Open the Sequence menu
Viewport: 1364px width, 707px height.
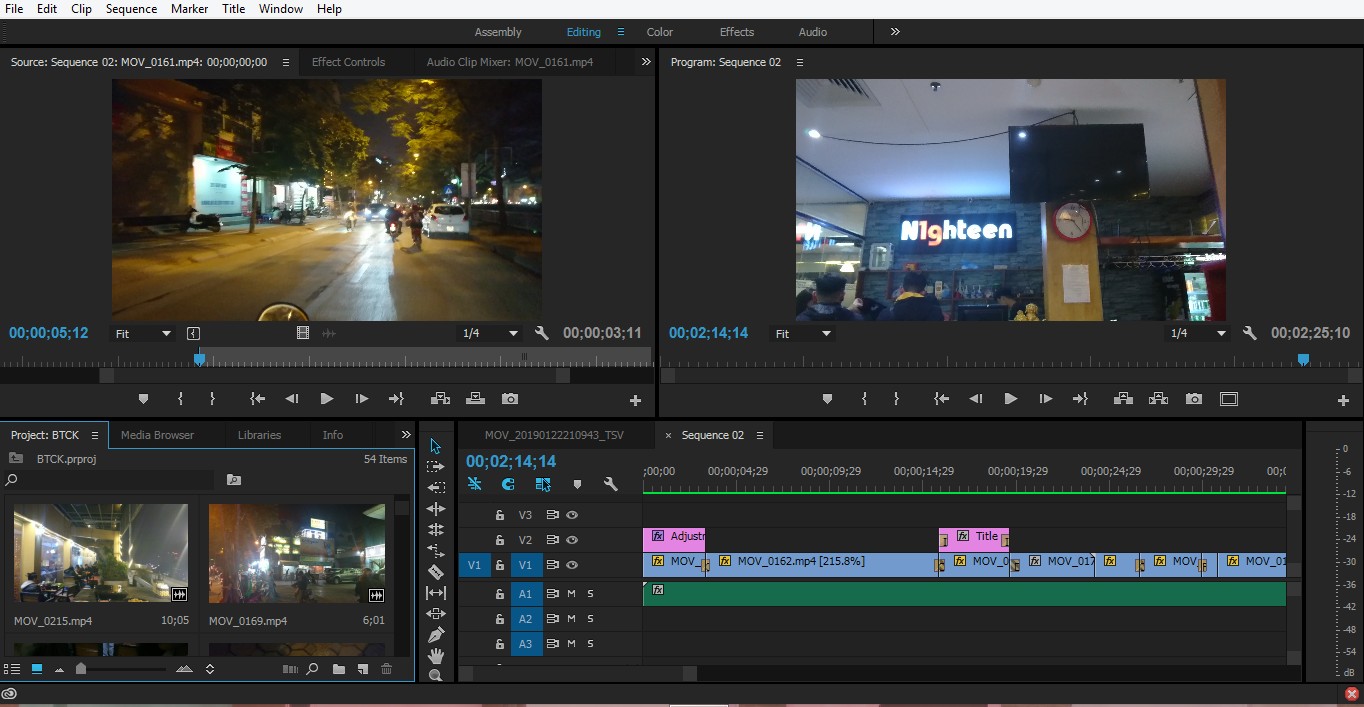(x=131, y=9)
